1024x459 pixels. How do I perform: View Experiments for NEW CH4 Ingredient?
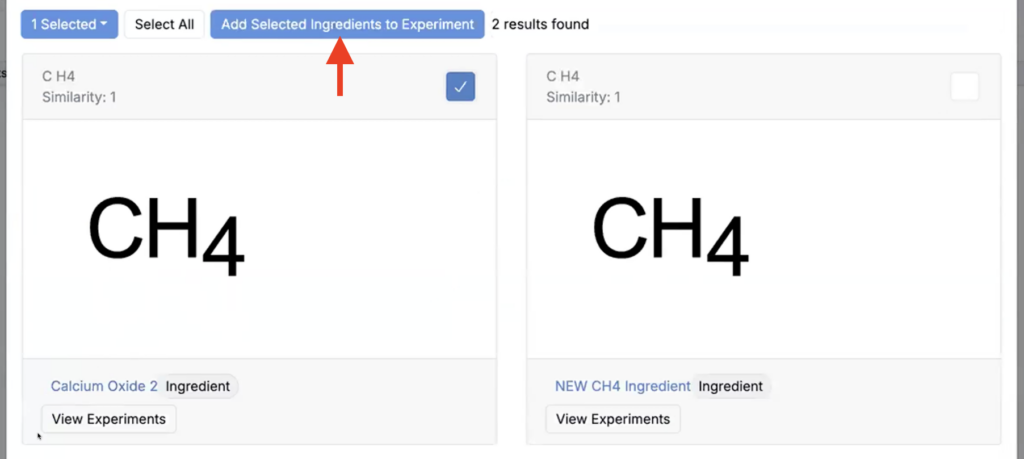click(x=613, y=419)
